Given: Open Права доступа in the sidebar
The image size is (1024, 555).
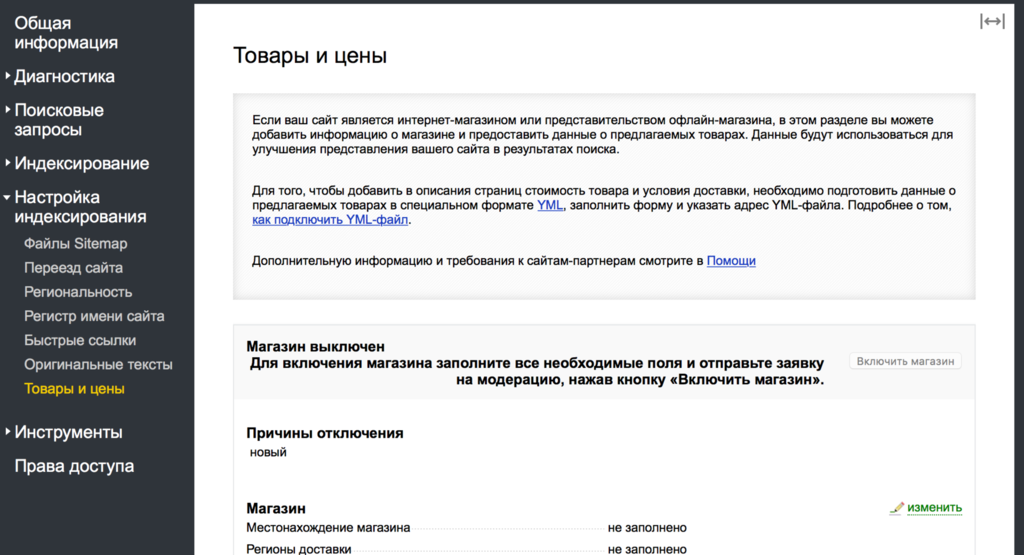Looking at the screenshot, I should pos(74,466).
